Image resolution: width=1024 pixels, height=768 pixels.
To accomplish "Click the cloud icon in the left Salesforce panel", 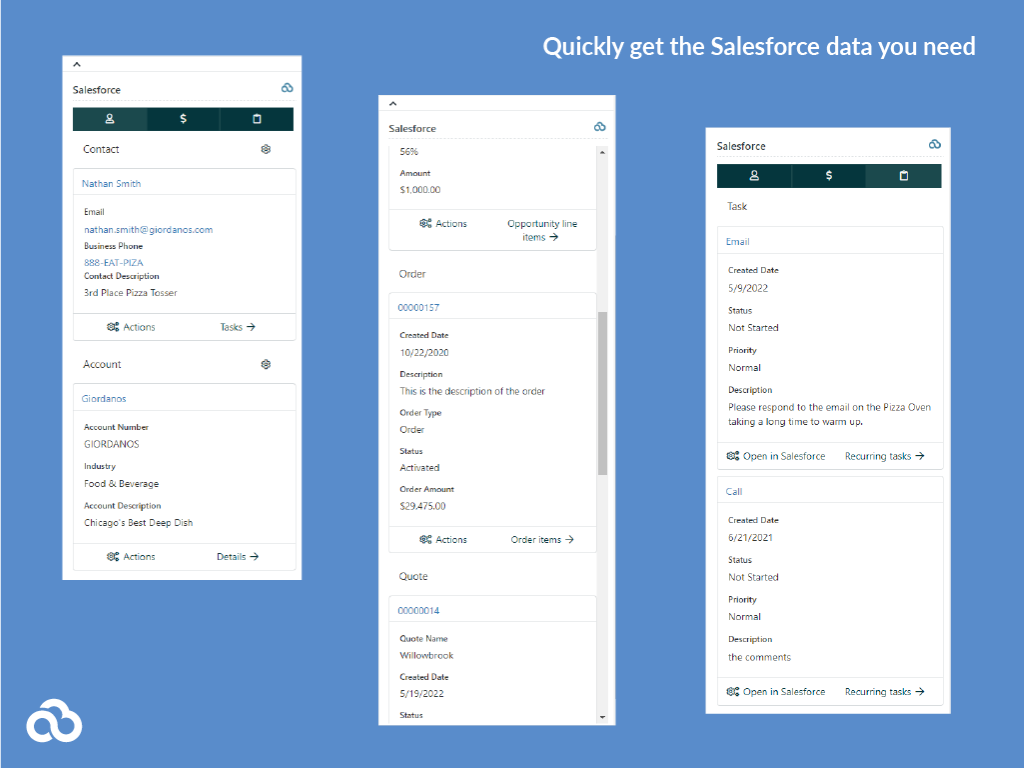I will point(288,88).
